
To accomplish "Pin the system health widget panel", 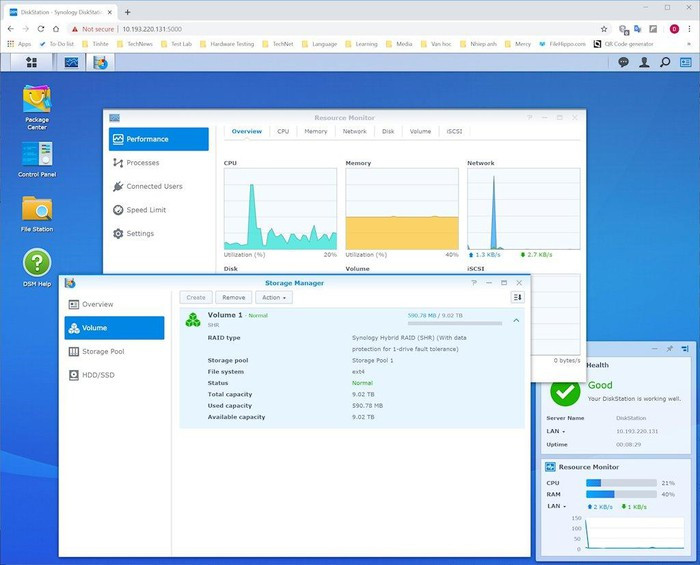I will [670, 349].
